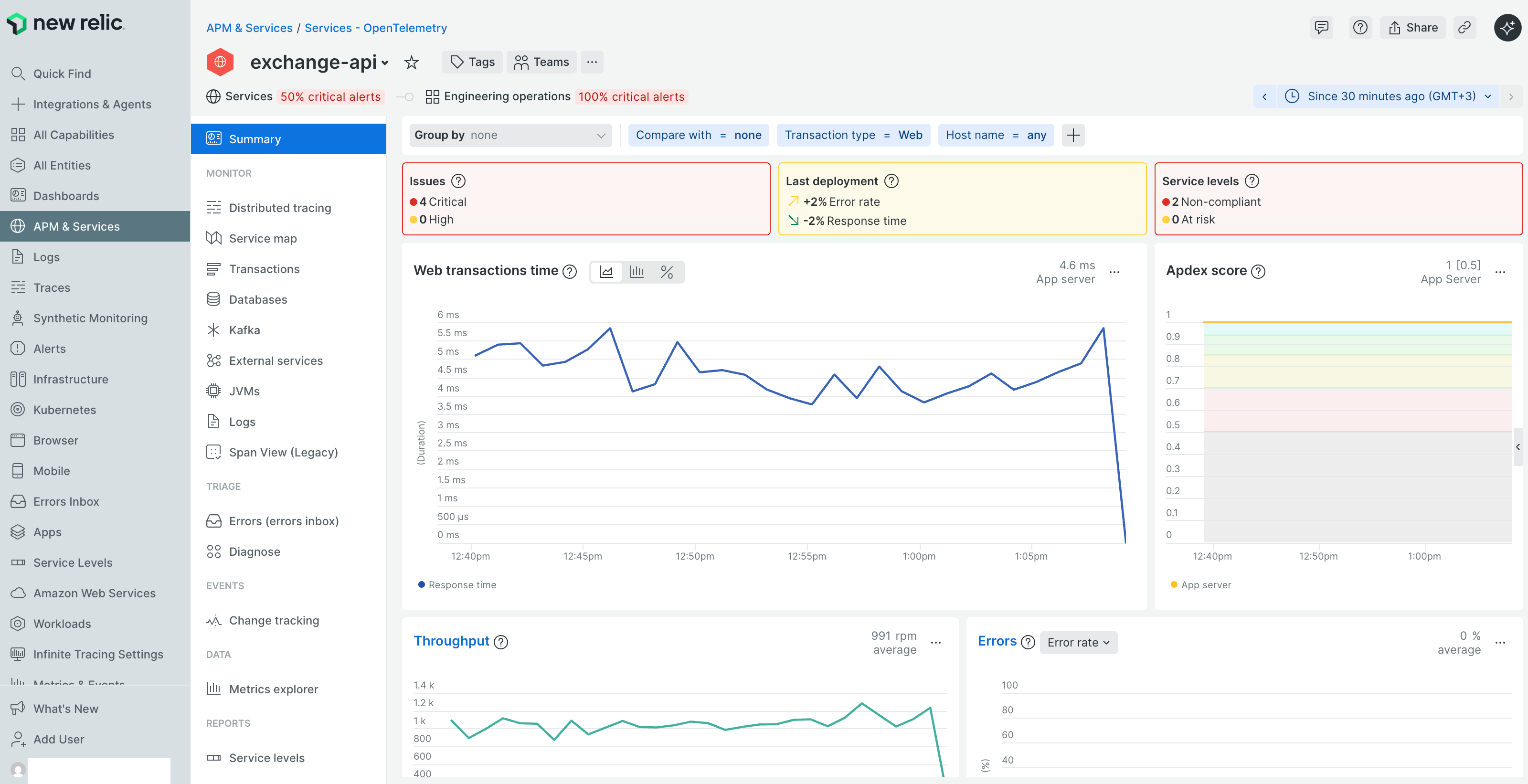Viewport: 1528px width, 784px height.
Task: Open Distributed tracing in the Monitor menu
Action: [x=288, y=208]
